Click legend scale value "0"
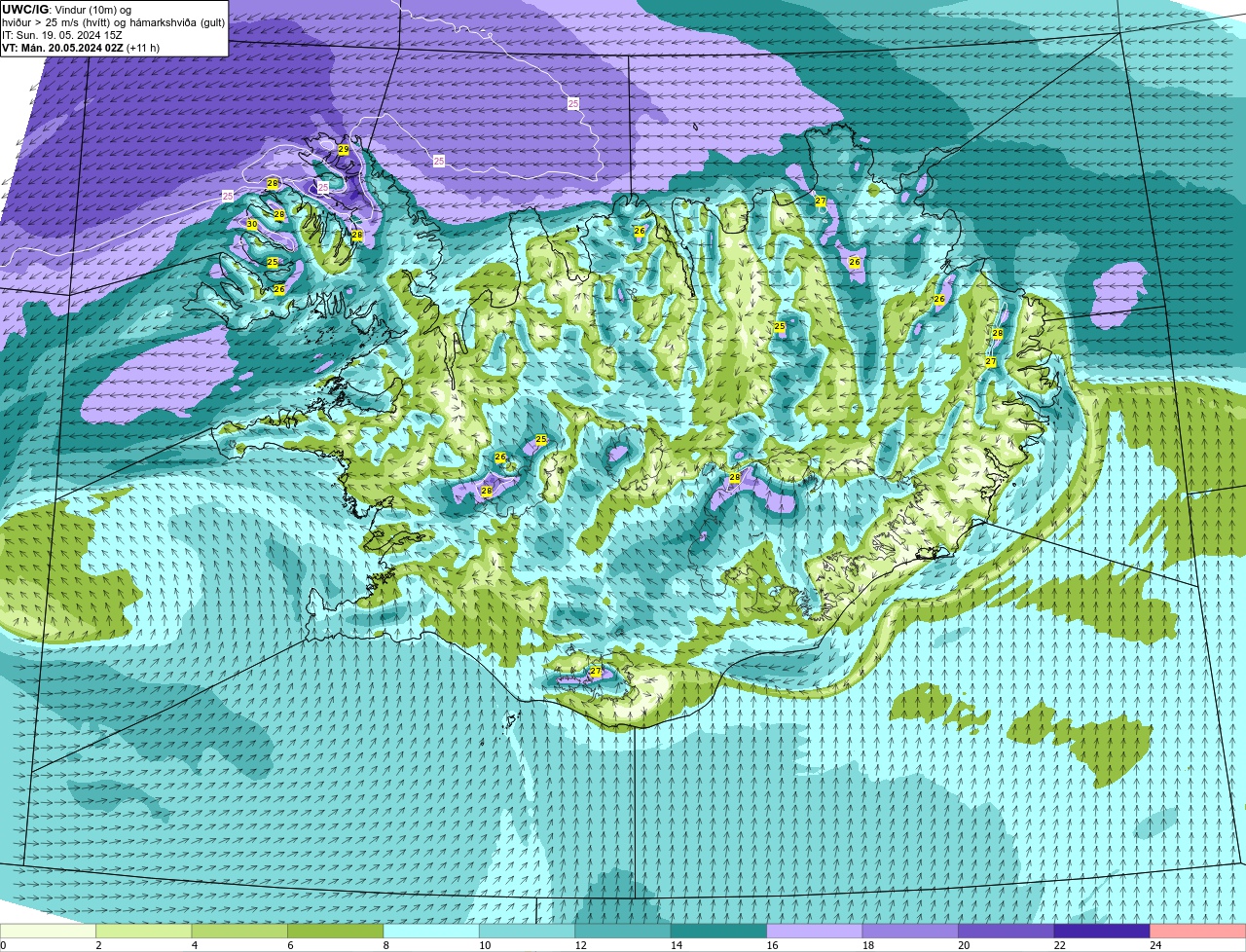This screenshot has width=1246, height=952. (x=3, y=945)
